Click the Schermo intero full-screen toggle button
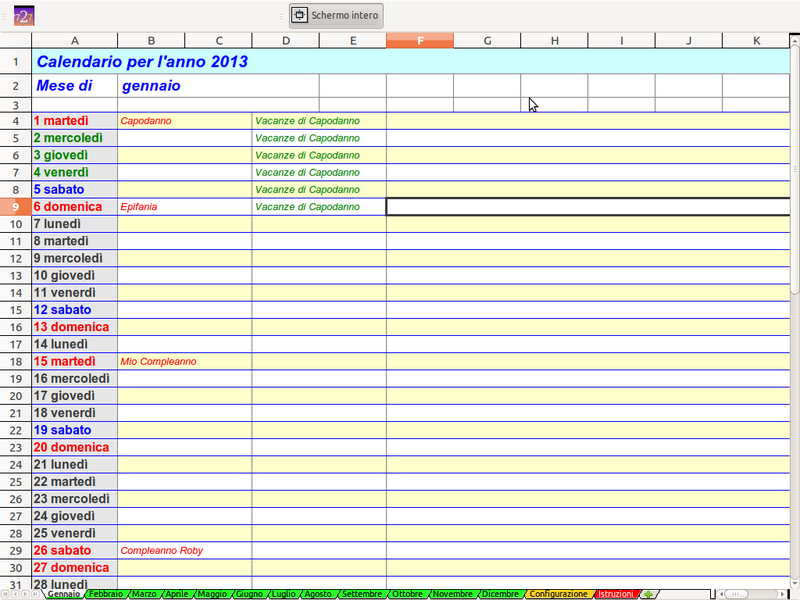 coord(336,16)
